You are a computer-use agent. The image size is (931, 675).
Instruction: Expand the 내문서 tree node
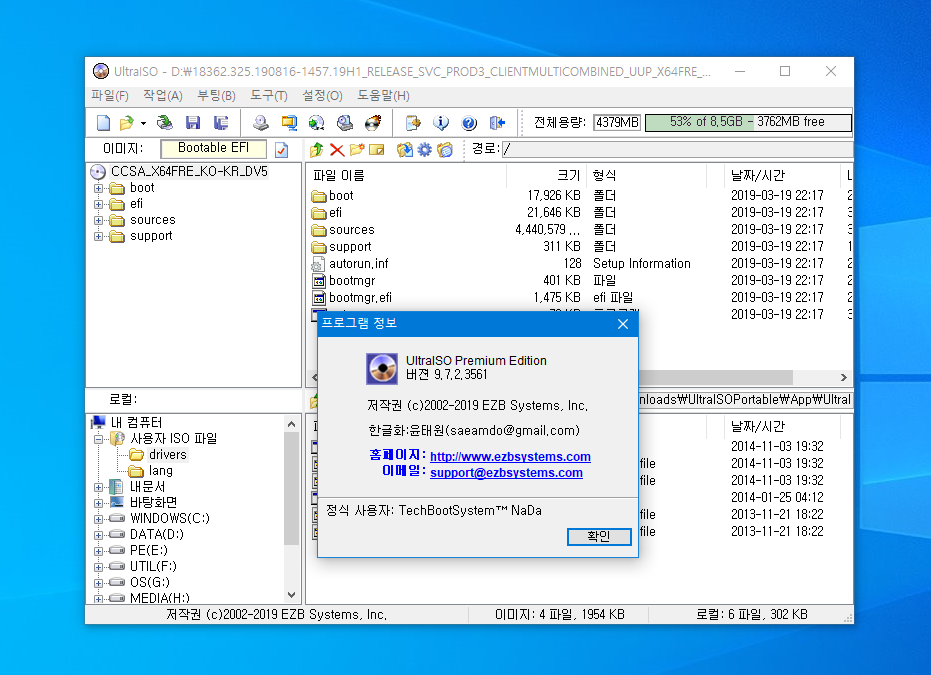point(99,487)
